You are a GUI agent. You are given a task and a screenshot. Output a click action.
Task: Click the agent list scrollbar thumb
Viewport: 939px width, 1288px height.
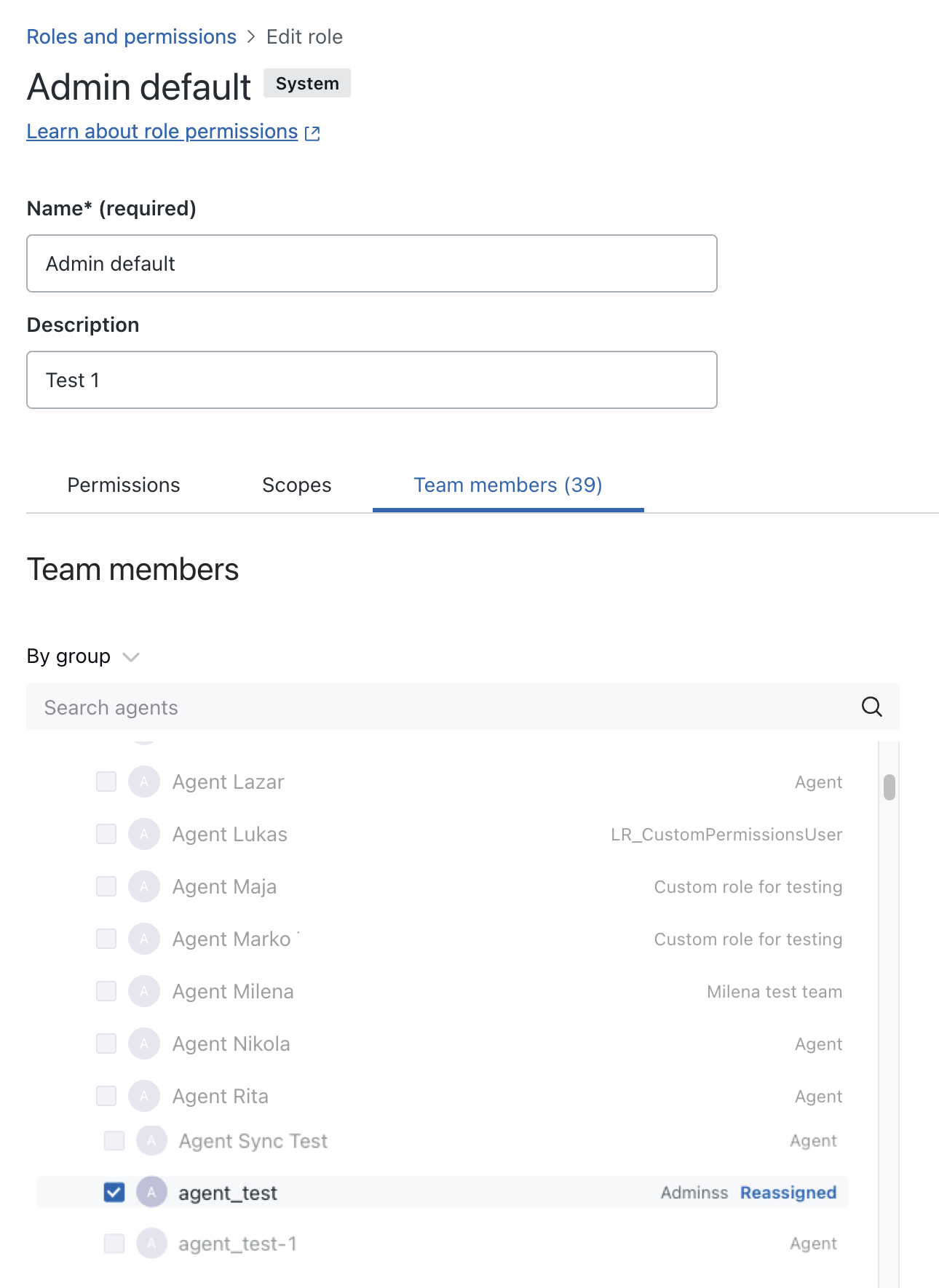pos(889,787)
